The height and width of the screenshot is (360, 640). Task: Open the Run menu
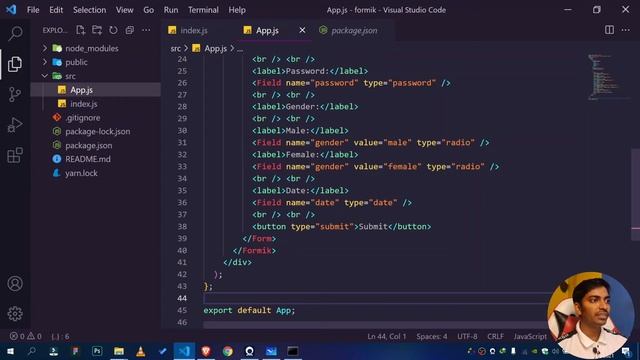(x=171, y=10)
